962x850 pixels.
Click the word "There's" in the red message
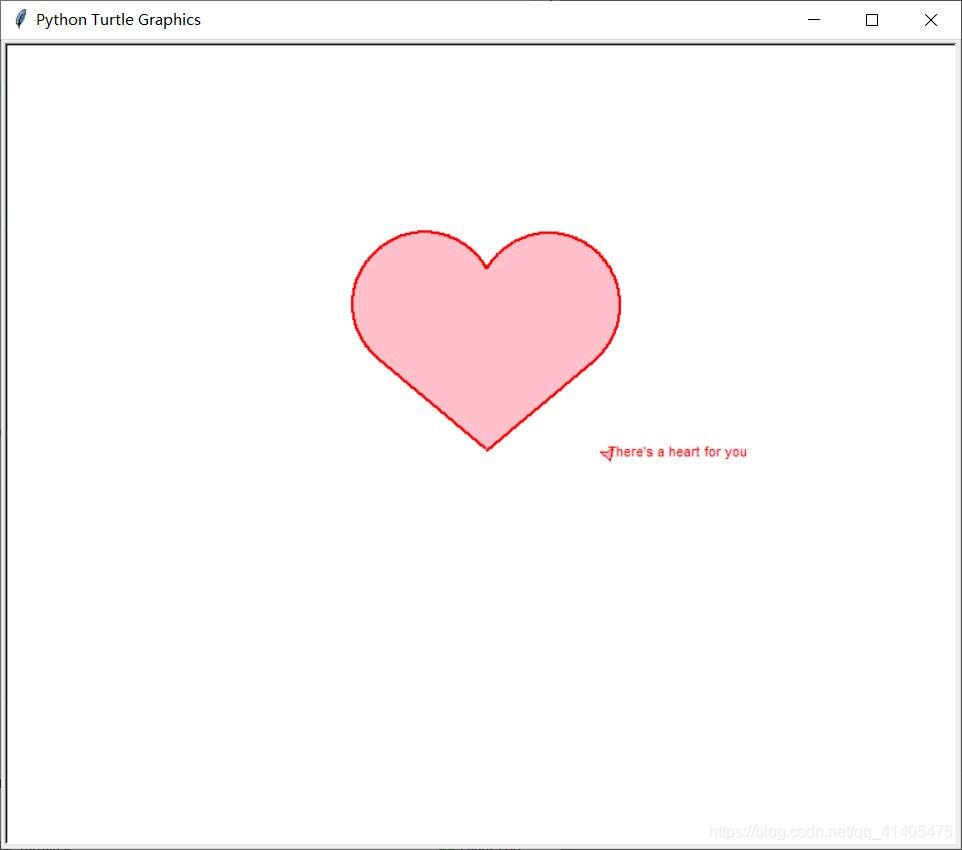(632, 452)
